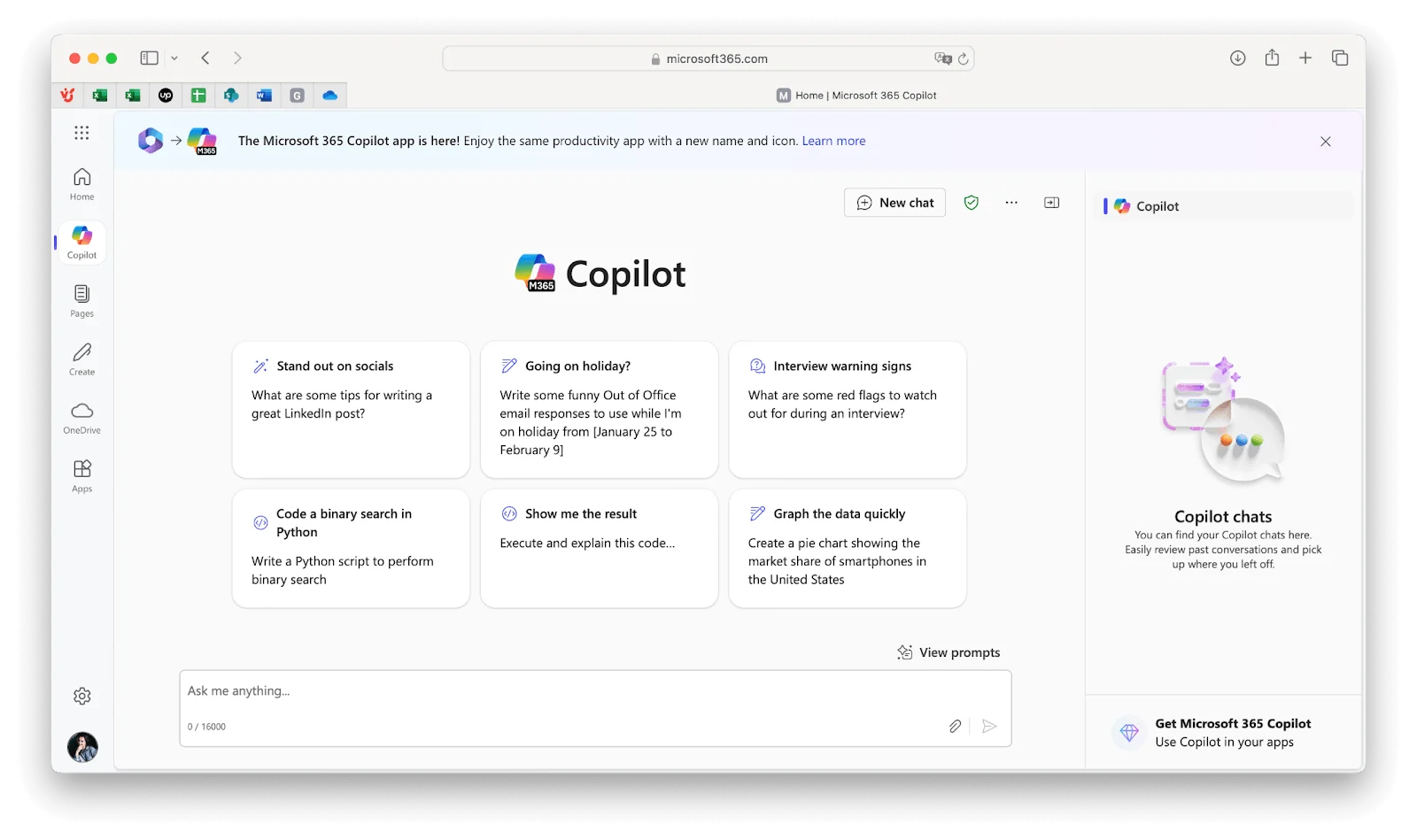Open Pages from the left sidebar

[82, 301]
